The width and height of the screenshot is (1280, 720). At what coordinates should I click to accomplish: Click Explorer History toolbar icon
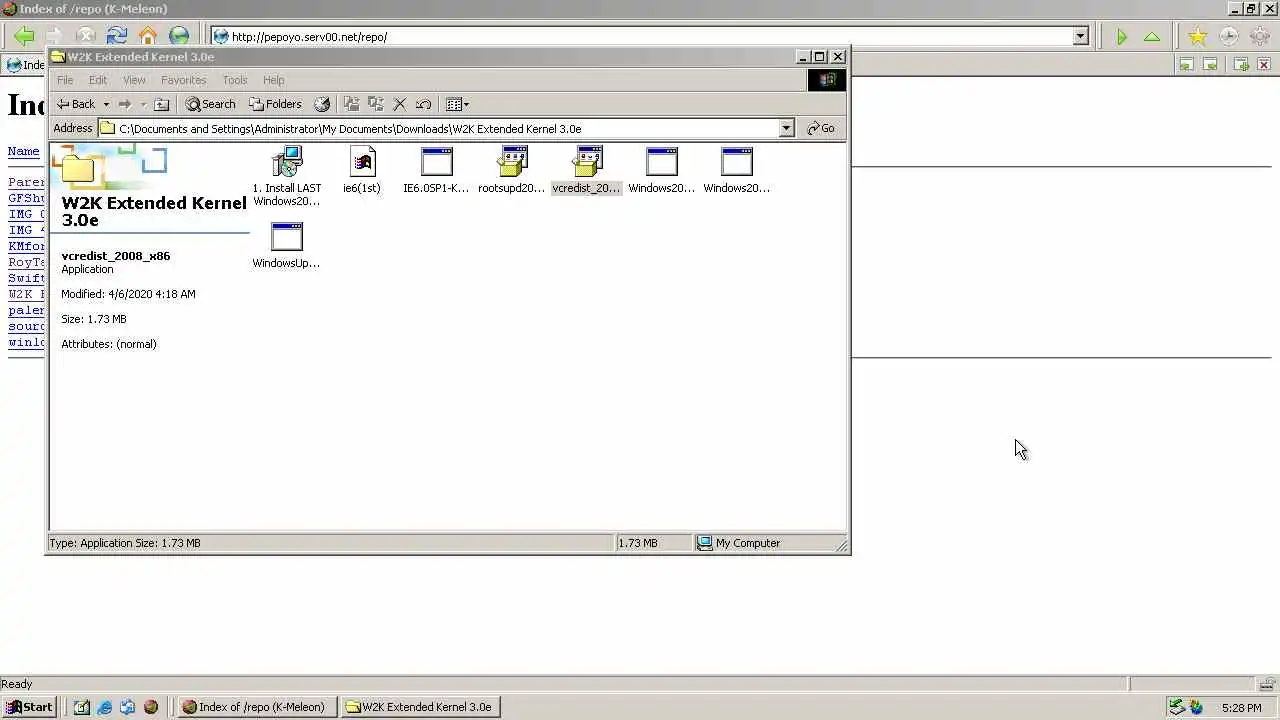322,104
